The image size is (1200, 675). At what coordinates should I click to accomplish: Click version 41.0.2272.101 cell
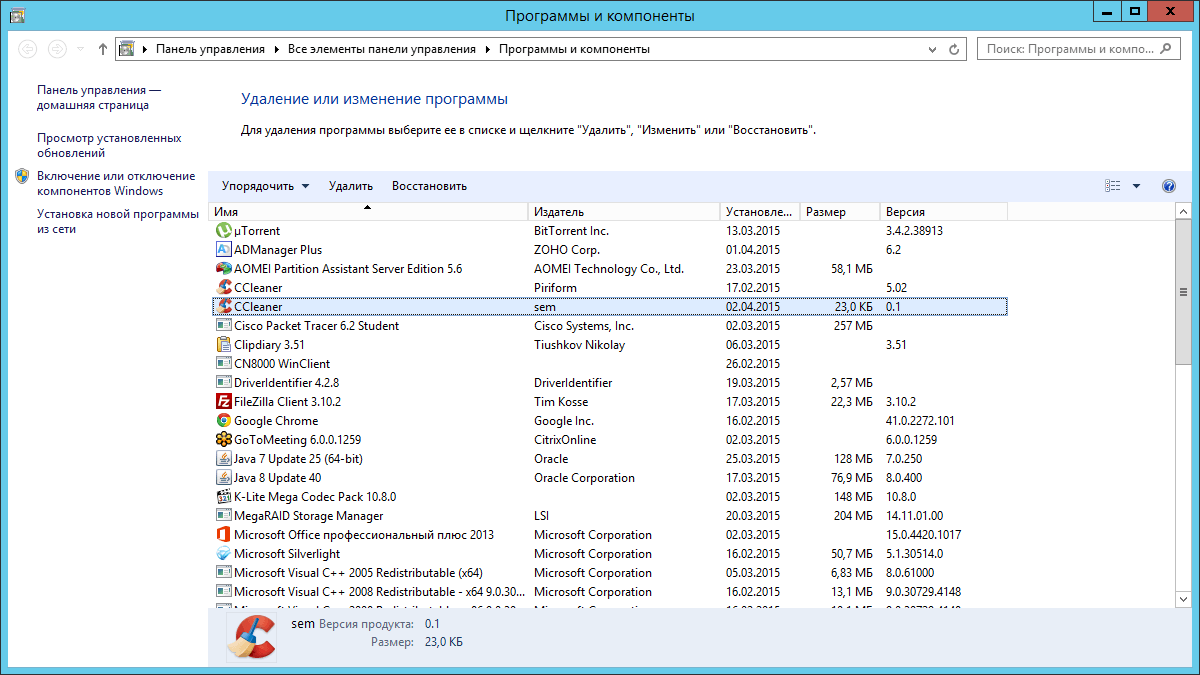pyautogui.click(x=920, y=421)
